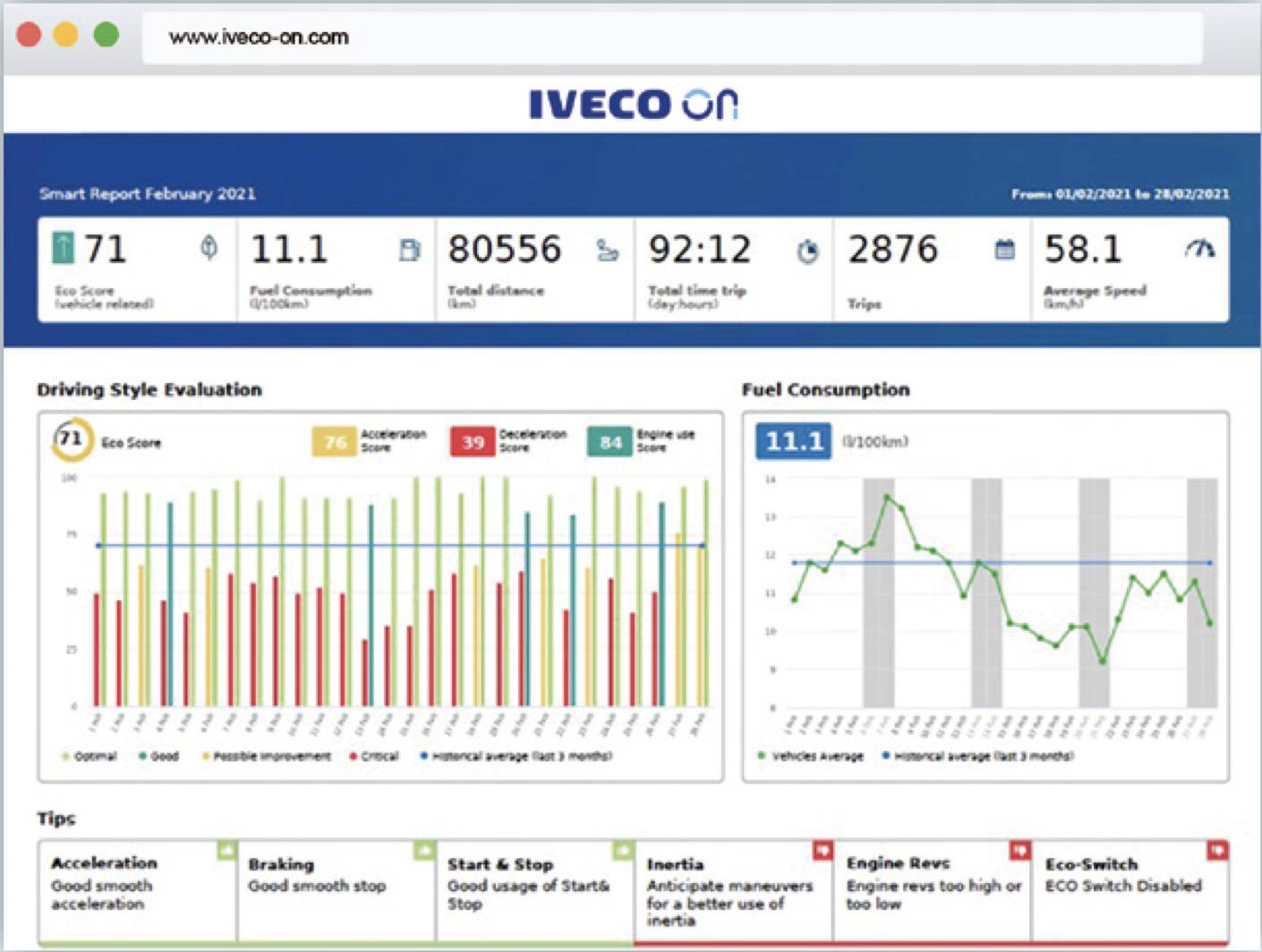This screenshot has width=1262, height=952.
Task: Click the blue historical average line in bar chart
Action: pos(400,545)
